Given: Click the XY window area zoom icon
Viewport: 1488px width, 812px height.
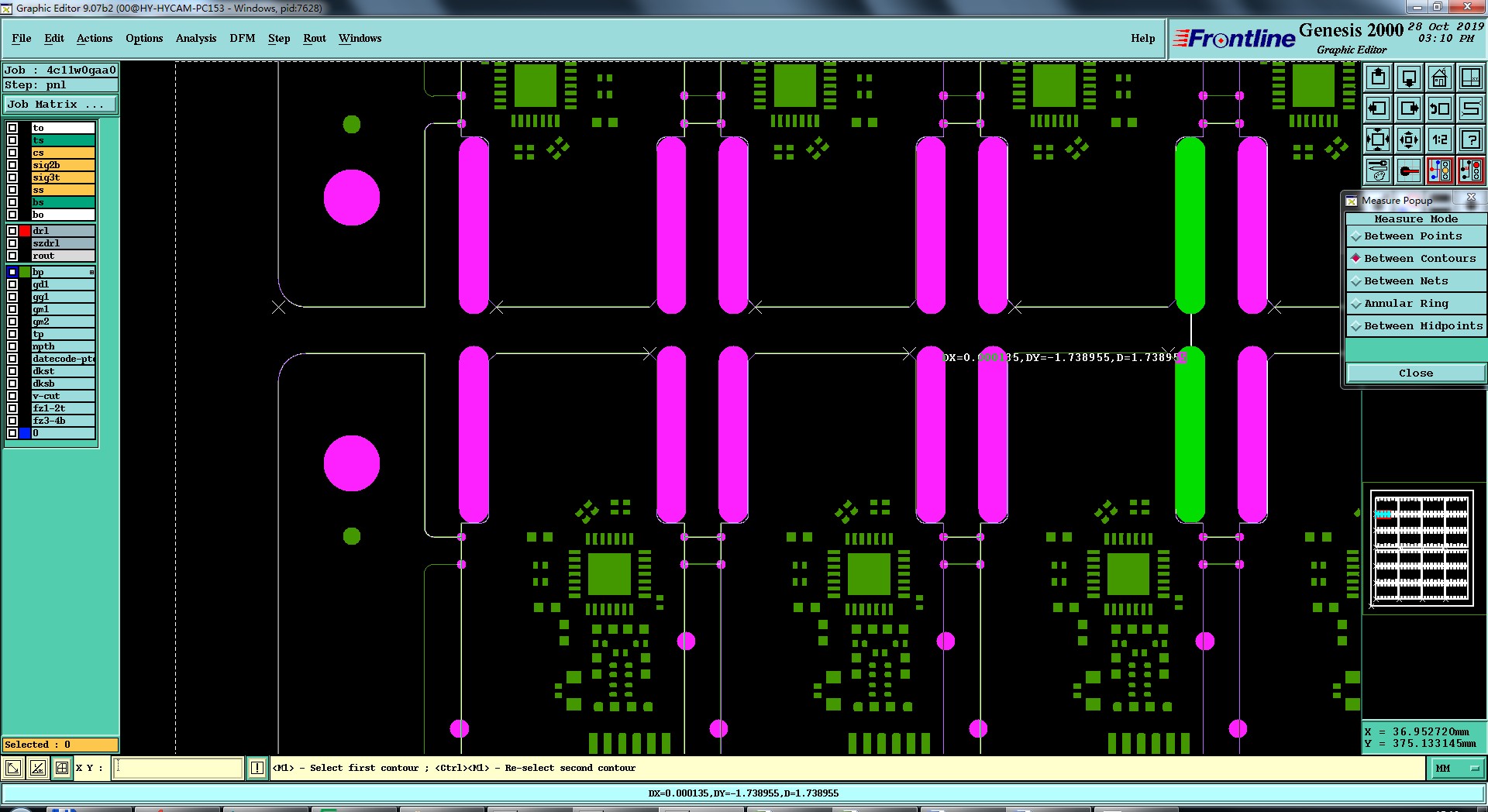Looking at the screenshot, I should [1471, 77].
